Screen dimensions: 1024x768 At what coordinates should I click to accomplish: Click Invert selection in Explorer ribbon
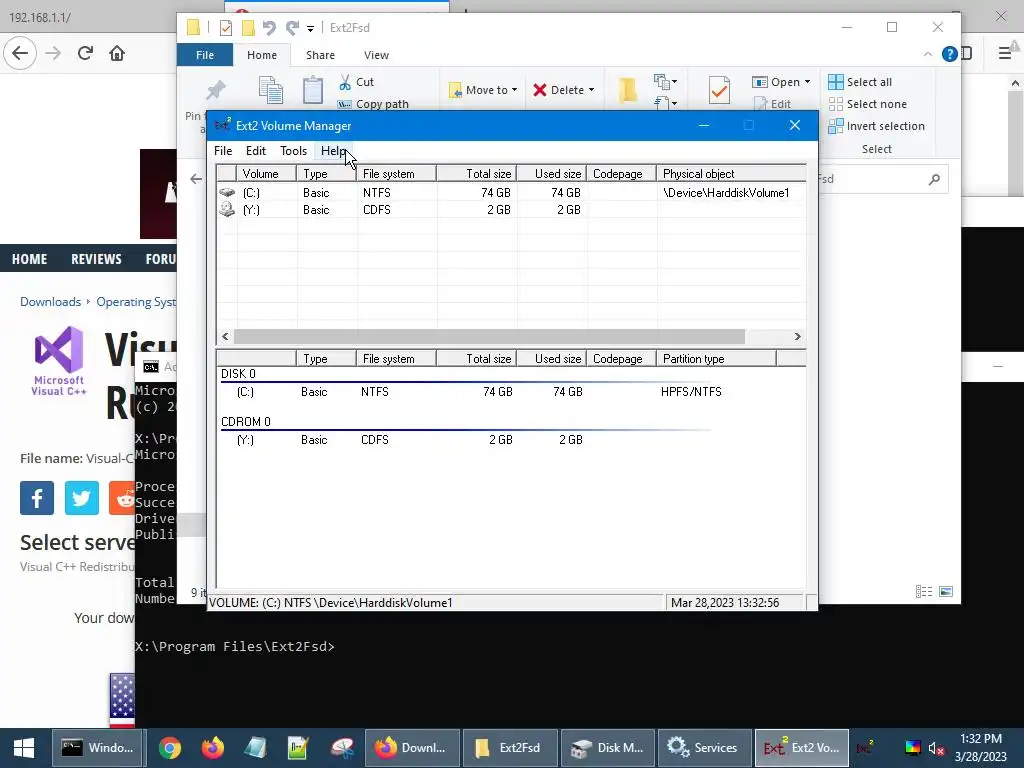876,126
